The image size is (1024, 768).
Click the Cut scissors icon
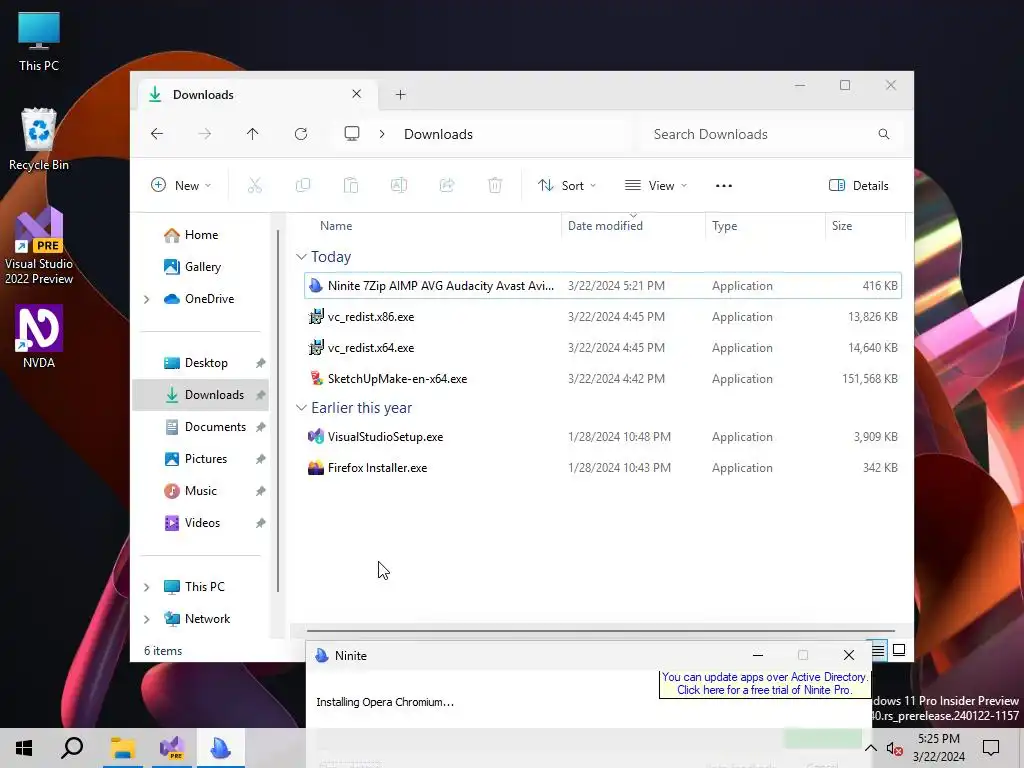255,185
